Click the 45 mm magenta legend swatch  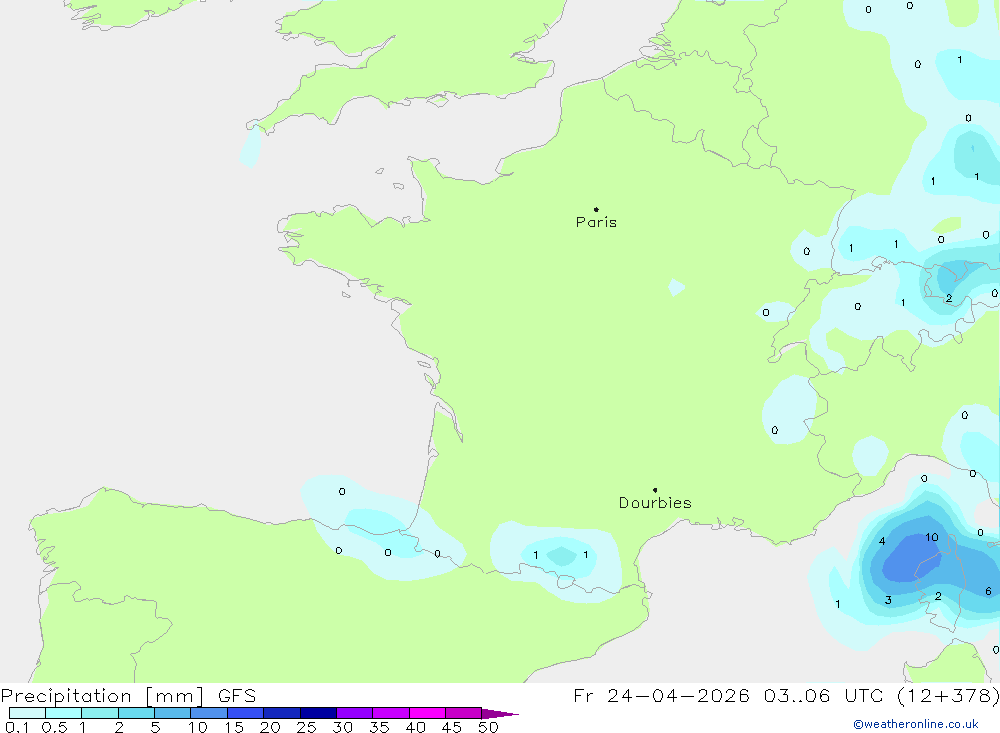463,713
